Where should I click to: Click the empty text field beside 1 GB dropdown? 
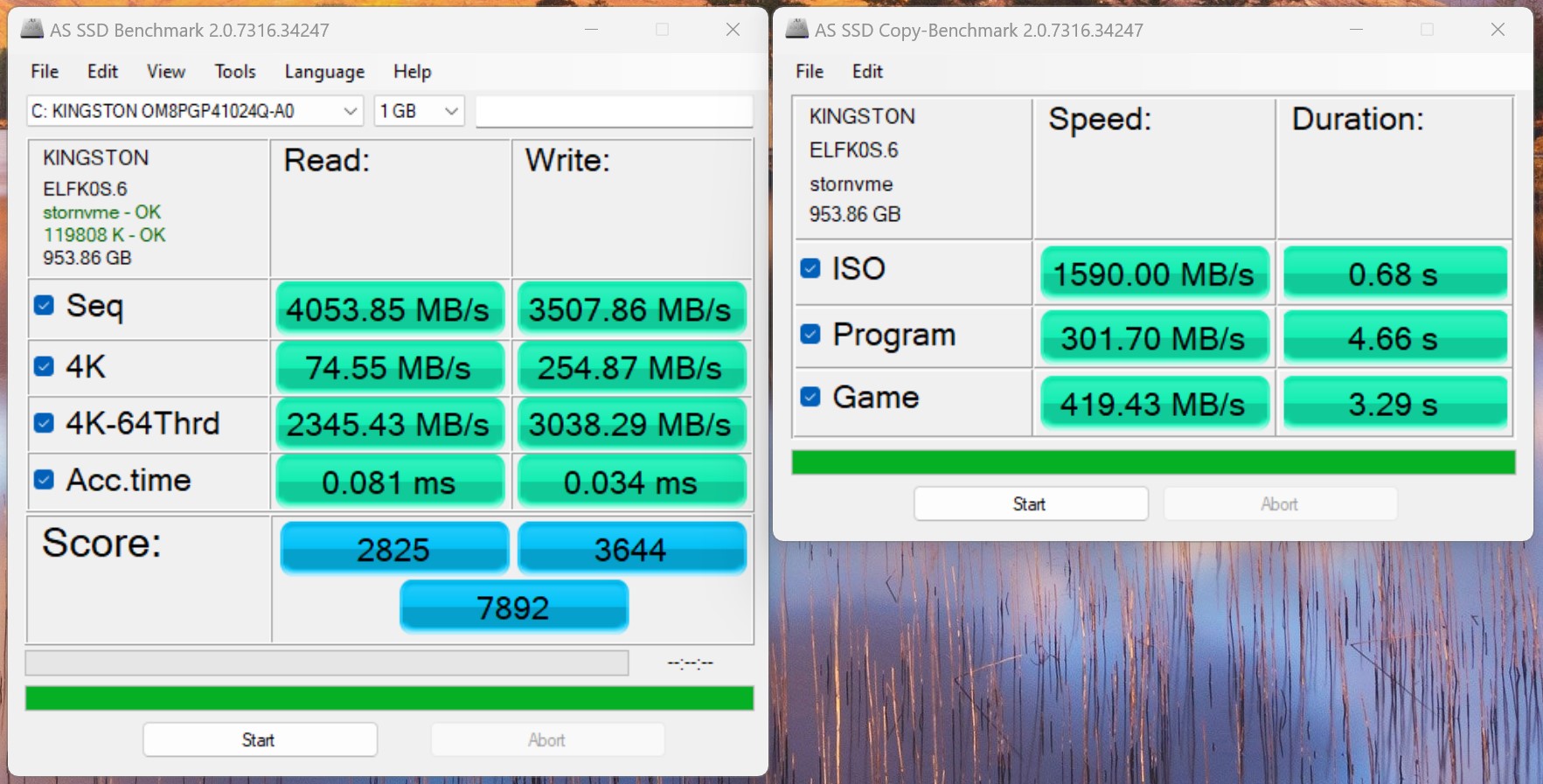click(614, 111)
